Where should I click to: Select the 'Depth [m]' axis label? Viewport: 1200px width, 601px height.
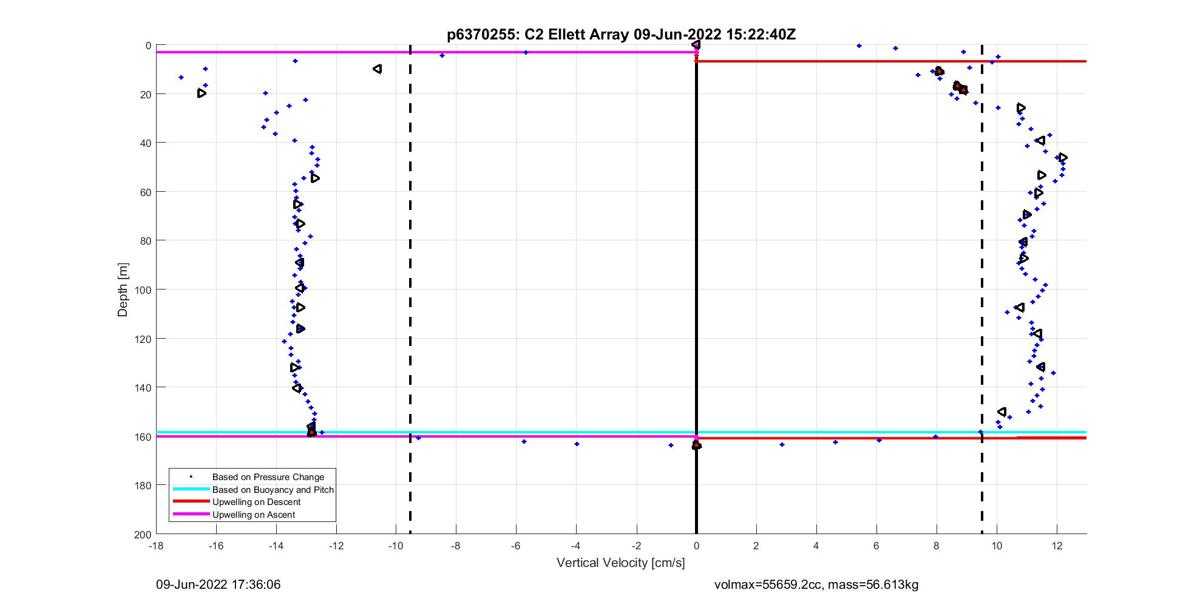[123, 290]
